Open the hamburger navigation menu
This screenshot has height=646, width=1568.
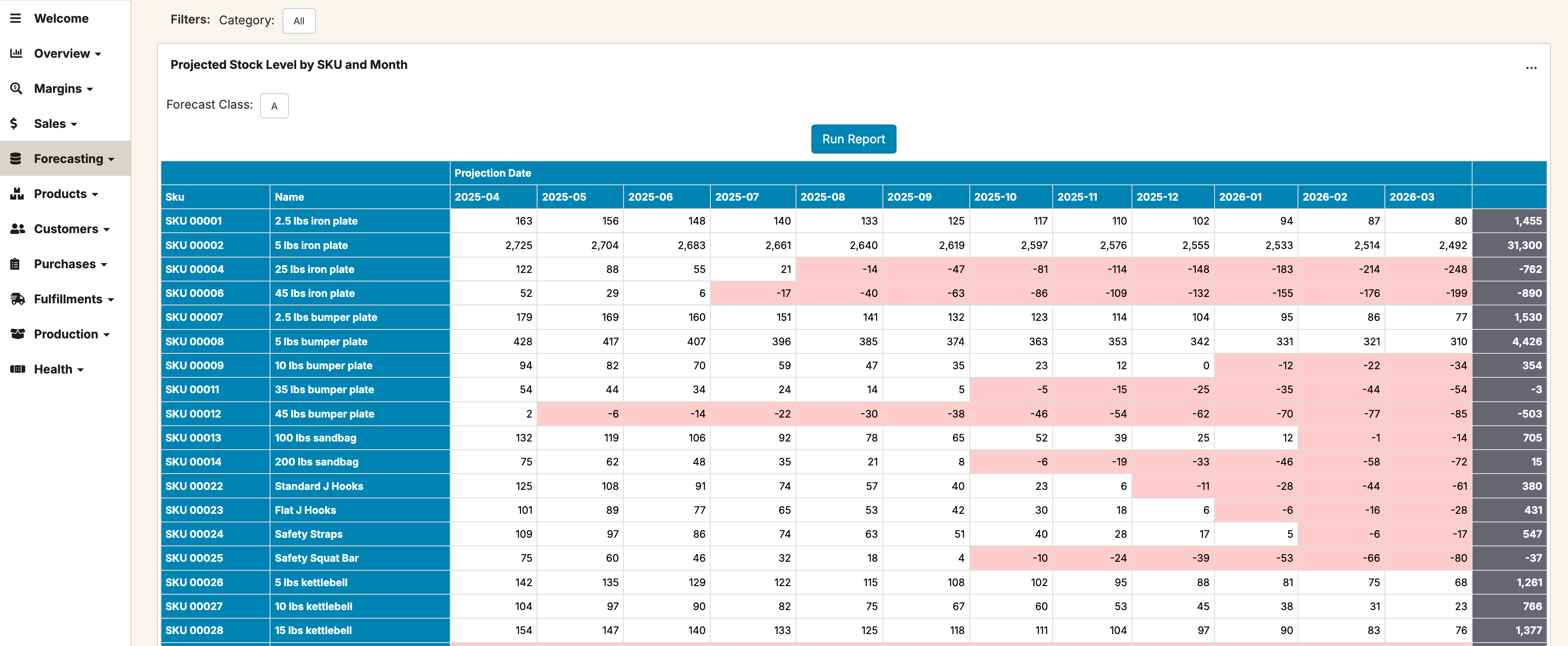tap(16, 18)
